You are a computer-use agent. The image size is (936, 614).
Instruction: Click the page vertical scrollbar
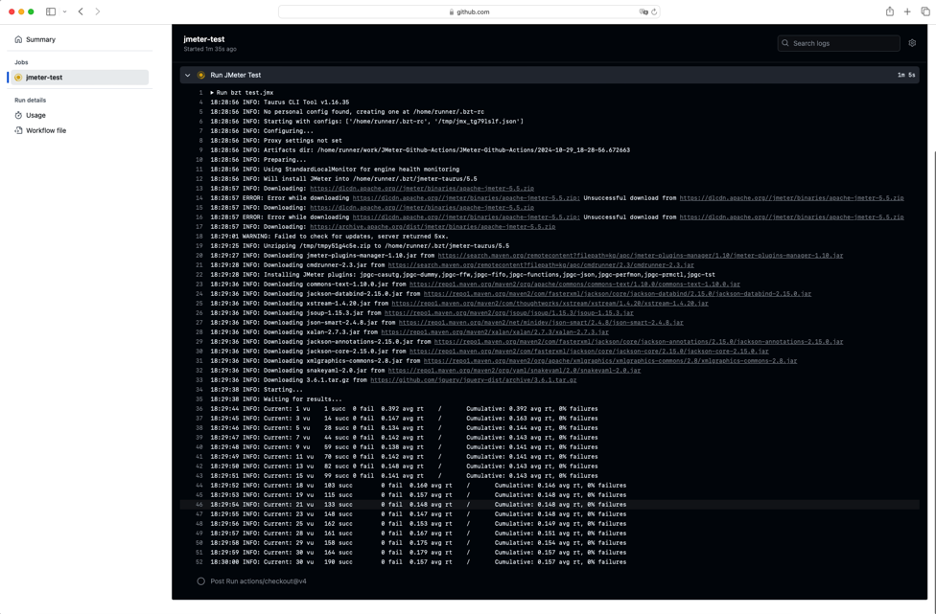pos(933,382)
